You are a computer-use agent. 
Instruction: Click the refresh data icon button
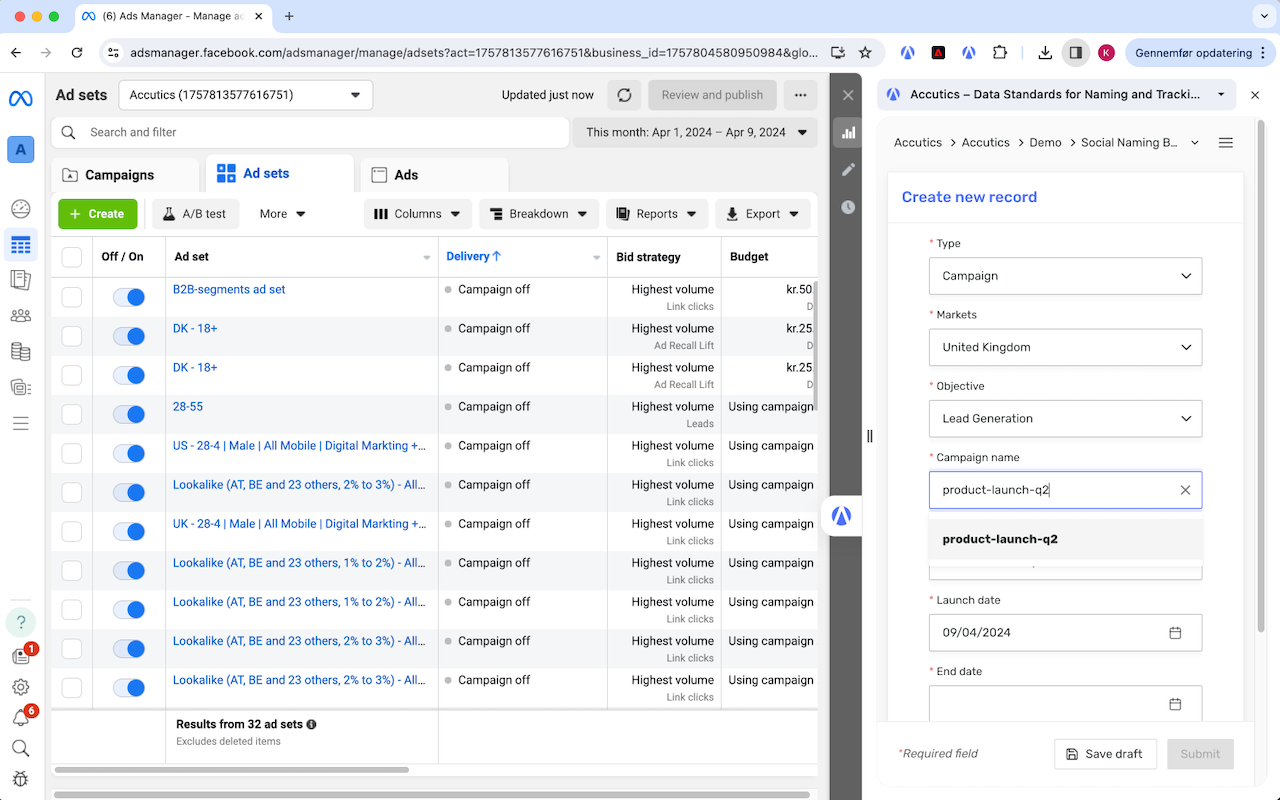coord(624,95)
